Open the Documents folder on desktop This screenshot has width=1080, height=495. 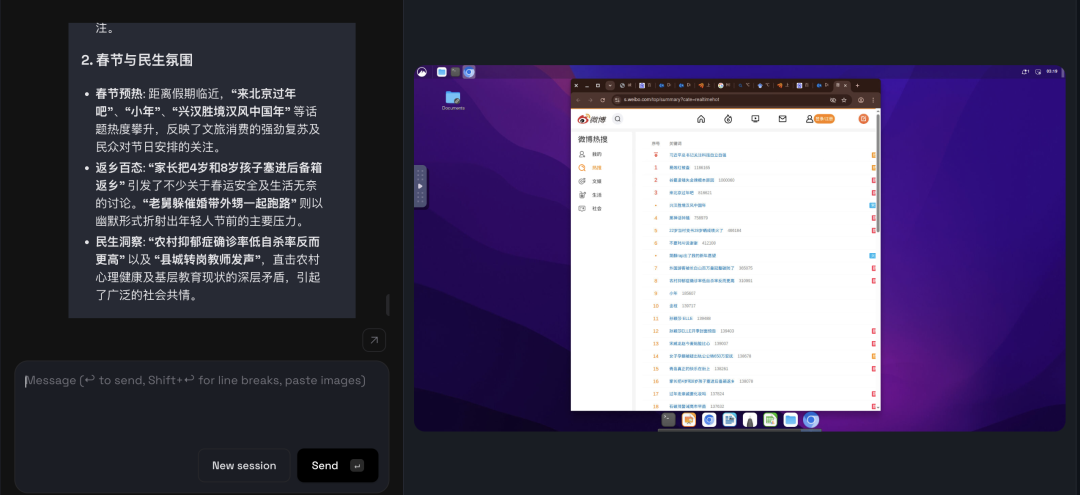[453, 101]
